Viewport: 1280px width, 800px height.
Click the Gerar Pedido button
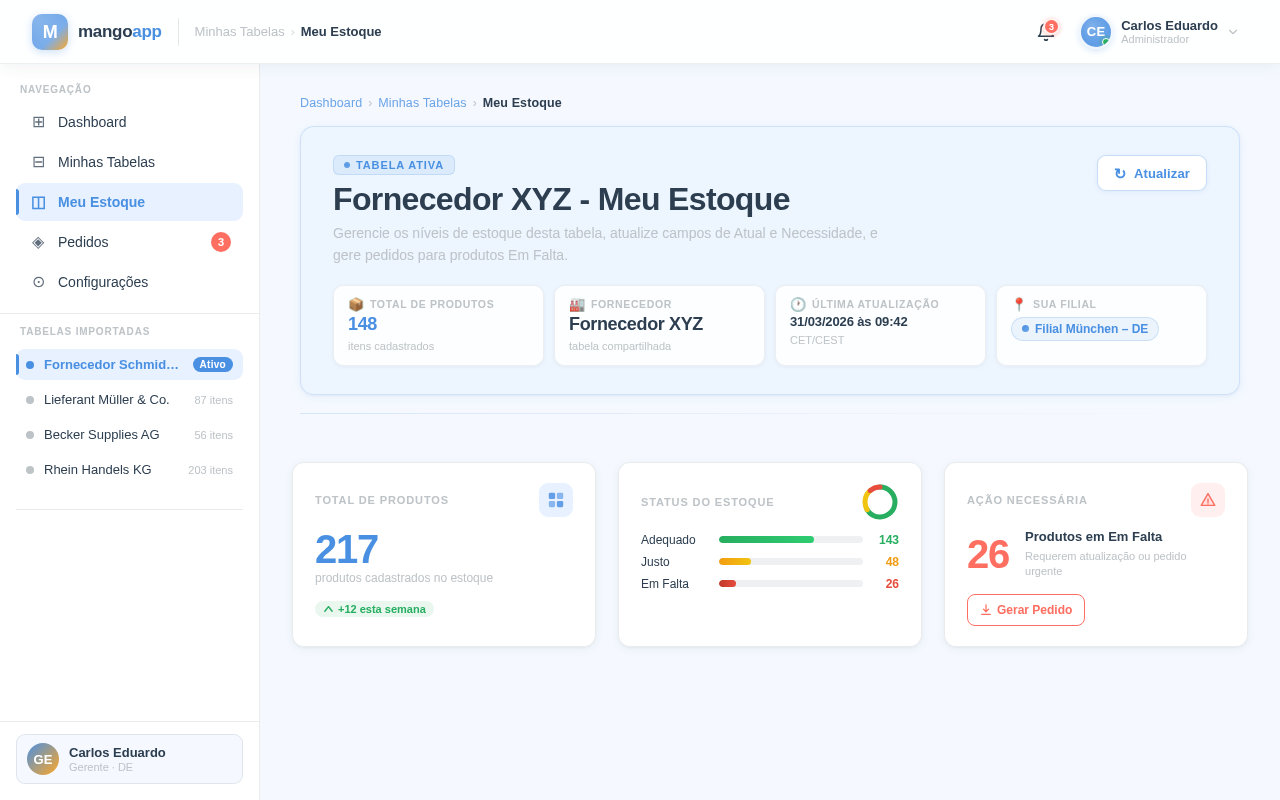tap(1026, 610)
